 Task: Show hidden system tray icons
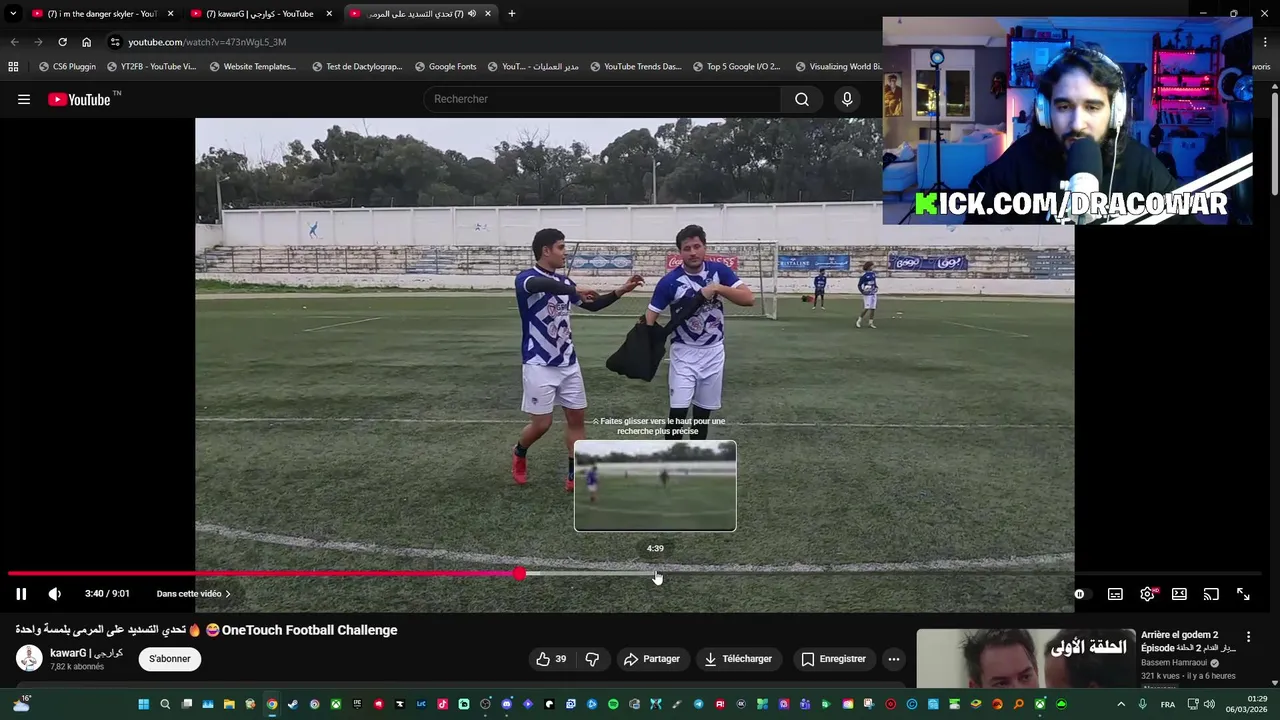point(1120,705)
